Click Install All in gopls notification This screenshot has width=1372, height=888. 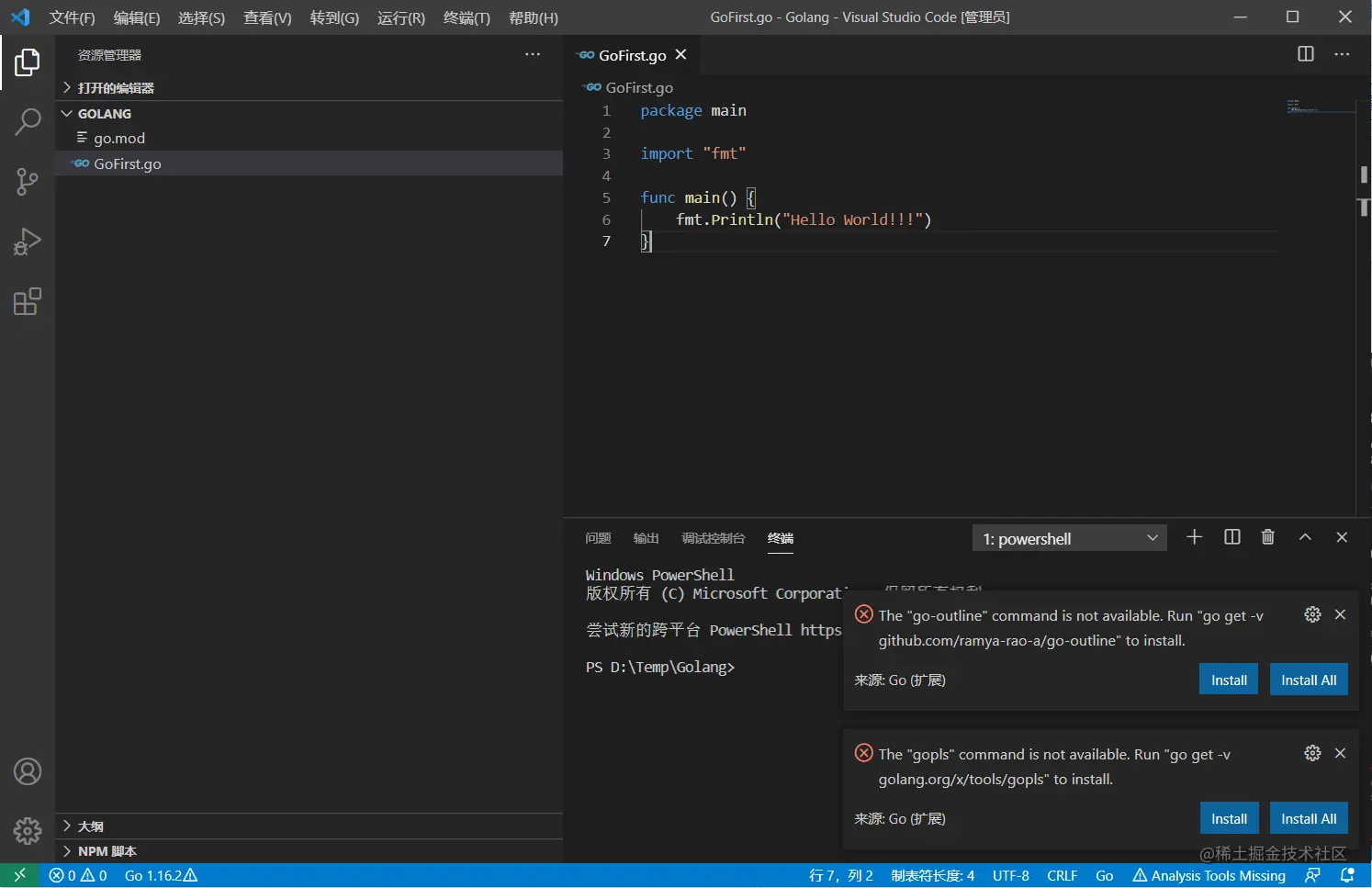1308,818
